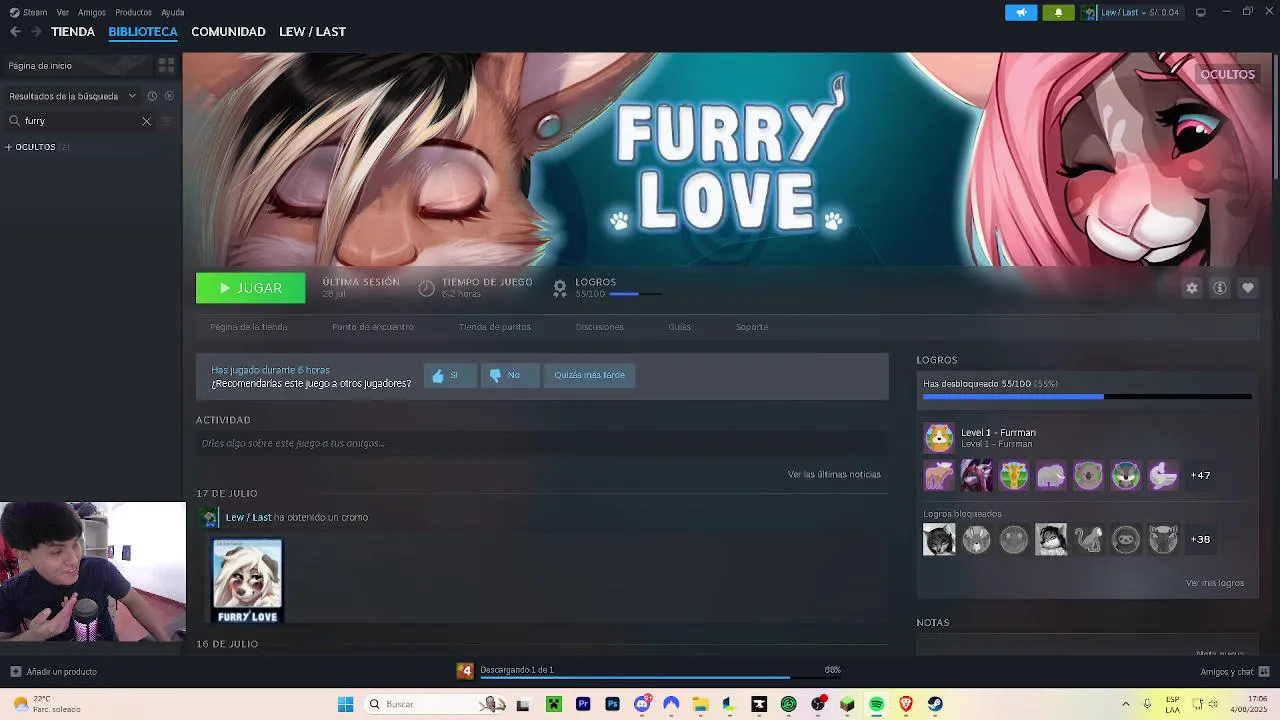
Task: Show the +47 more unlocked achievements
Action: 1201,476
